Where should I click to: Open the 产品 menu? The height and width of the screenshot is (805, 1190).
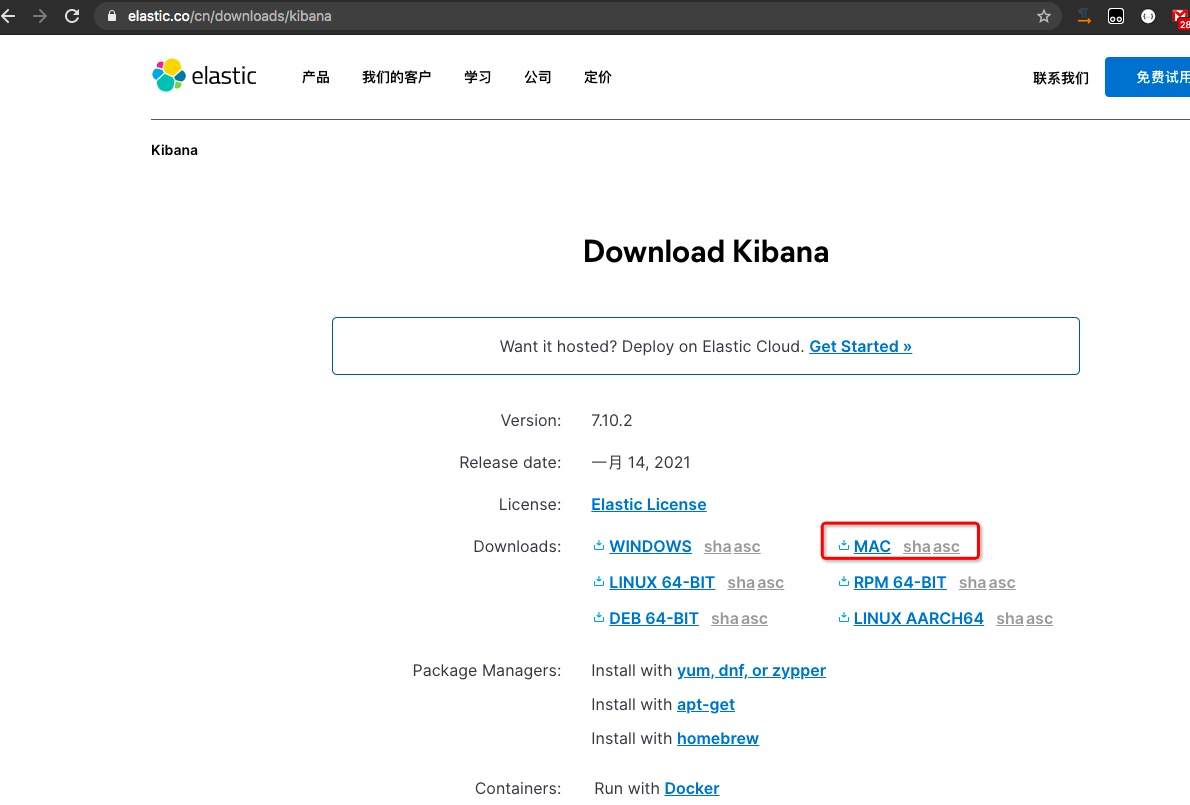click(x=316, y=77)
